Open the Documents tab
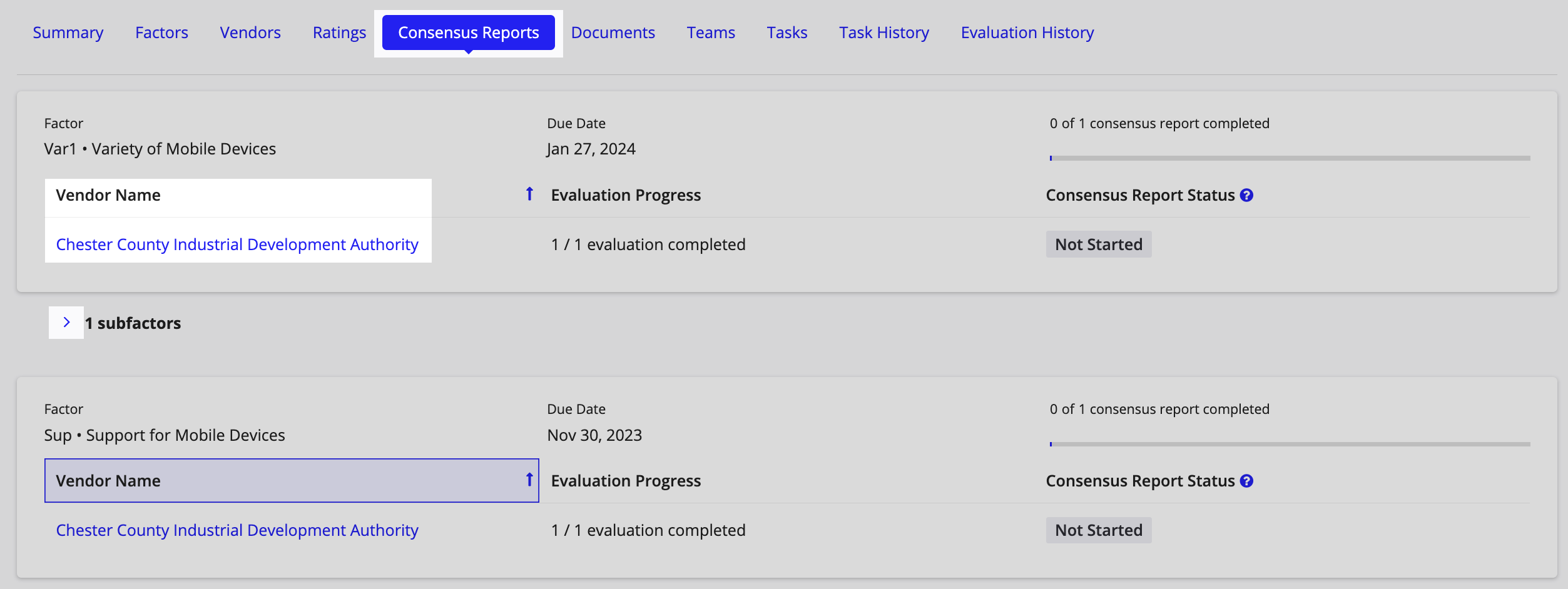Image resolution: width=1568 pixels, height=589 pixels. point(613,33)
